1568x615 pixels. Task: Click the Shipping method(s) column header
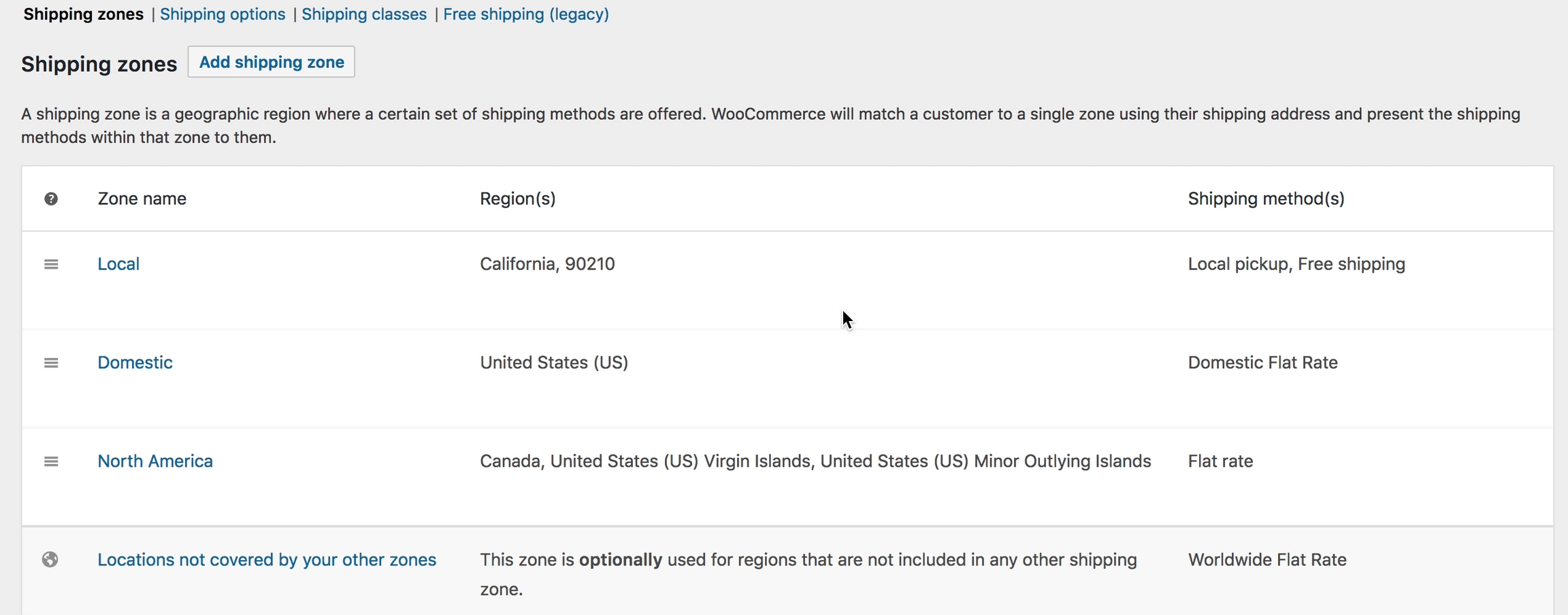coord(1266,199)
